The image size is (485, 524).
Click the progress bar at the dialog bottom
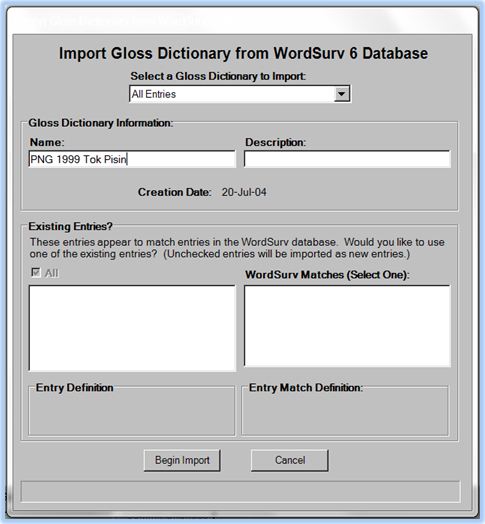click(x=240, y=491)
